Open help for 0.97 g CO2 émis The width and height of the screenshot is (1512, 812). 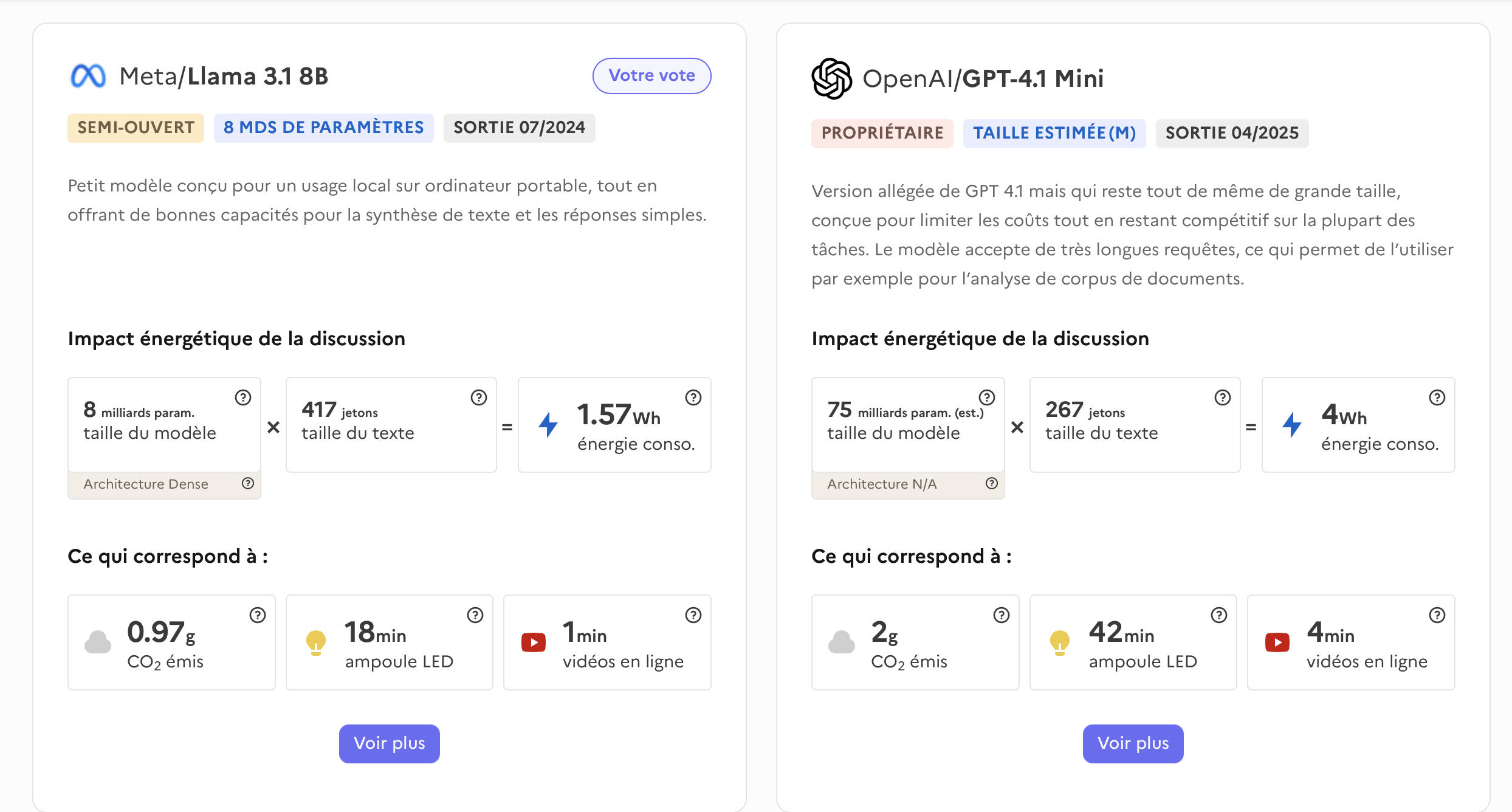258,615
